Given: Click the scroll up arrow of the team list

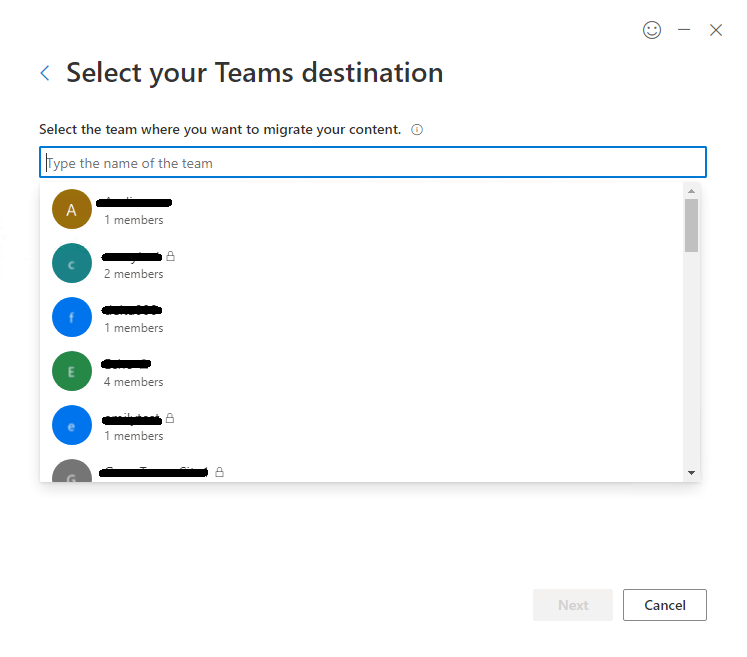Looking at the screenshot, I should tap(691, 191).
